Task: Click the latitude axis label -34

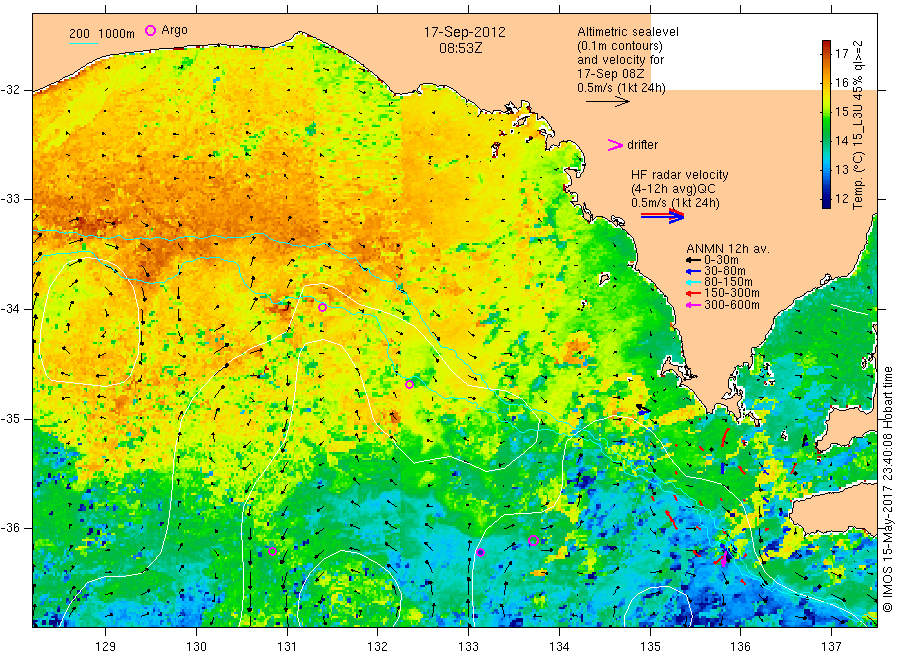Action: coord(10,309)
